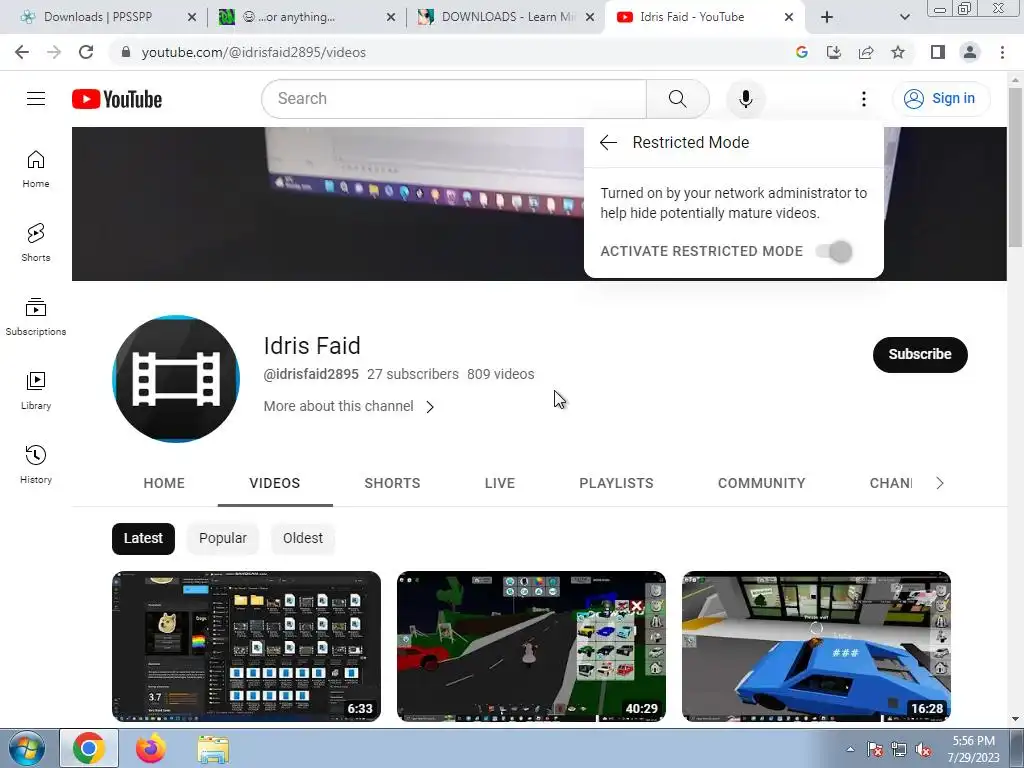Image resolution: width=1024 pixels, height=768 pixels.
Task: Click the site lock icon
Action: 126,52
